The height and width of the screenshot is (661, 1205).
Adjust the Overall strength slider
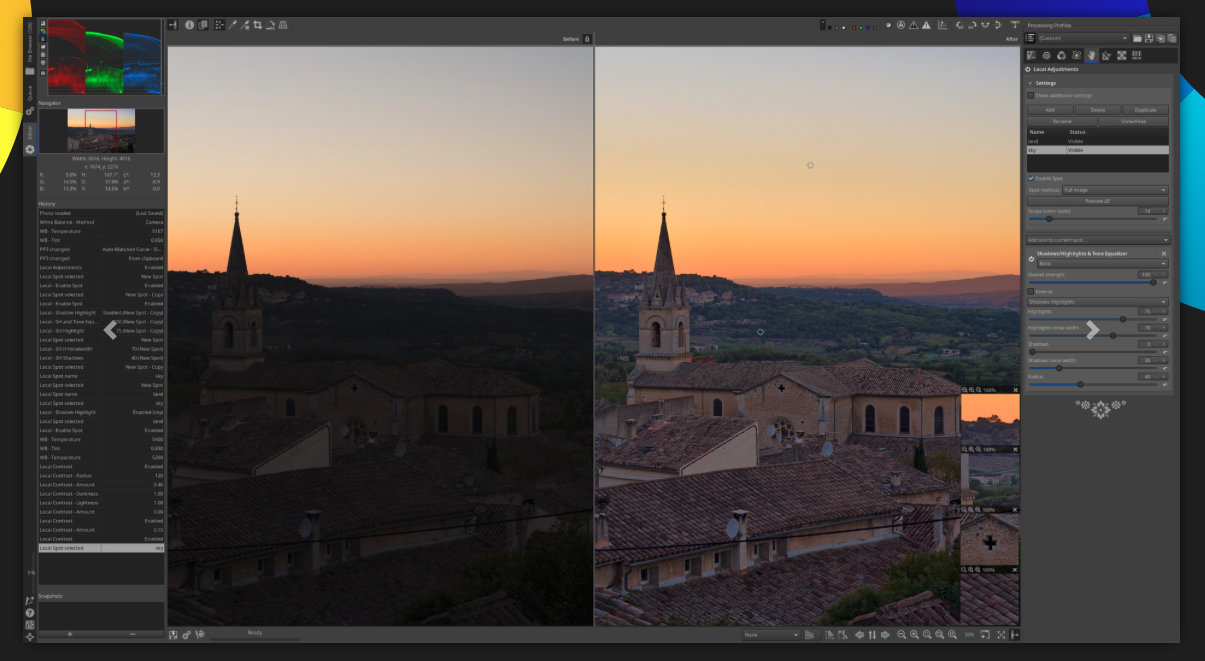pyautogui.click(x=1091, y=282)
